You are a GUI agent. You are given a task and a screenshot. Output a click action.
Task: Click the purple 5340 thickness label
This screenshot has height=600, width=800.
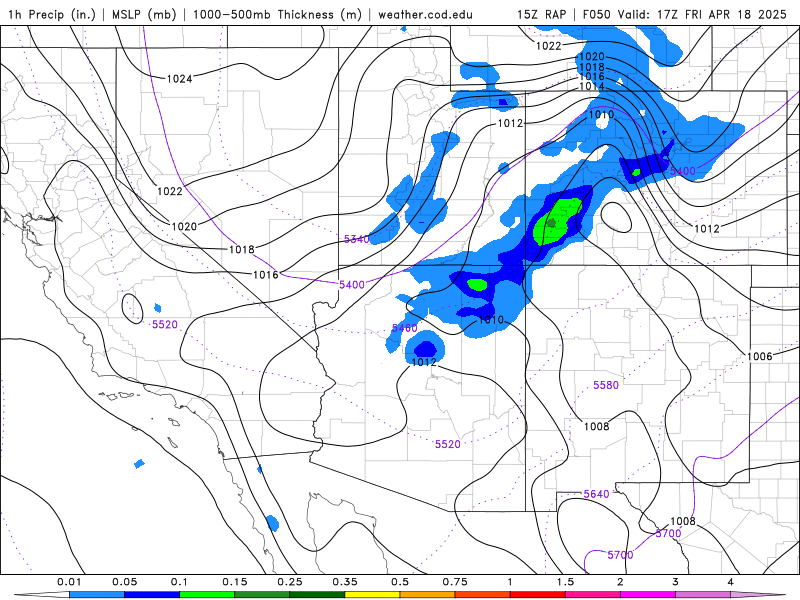tap(357, 239)
